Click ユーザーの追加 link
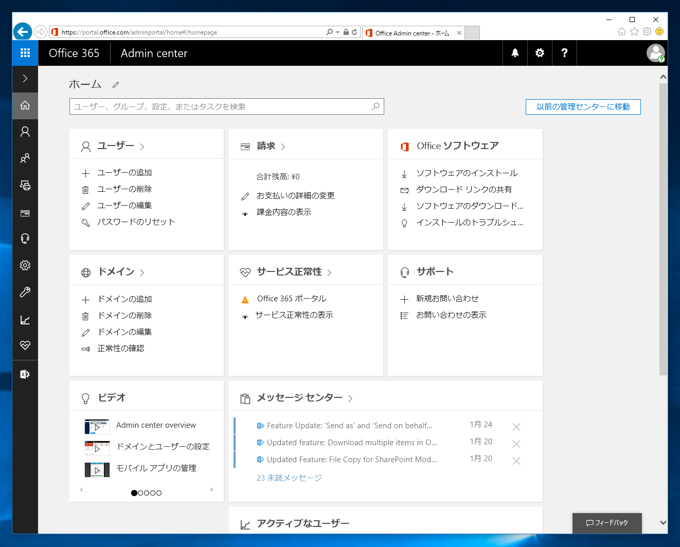The height and width of the screenshot is (547, 680). [x=124, y=173]
